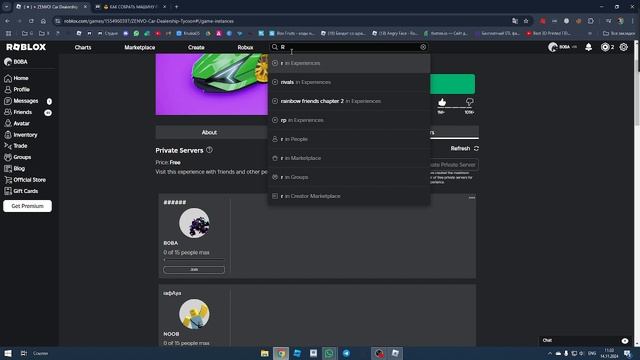The width and height of the screenshot is (640, 360).
Task: Open the Robux page
Action: (x=245, y=47)
